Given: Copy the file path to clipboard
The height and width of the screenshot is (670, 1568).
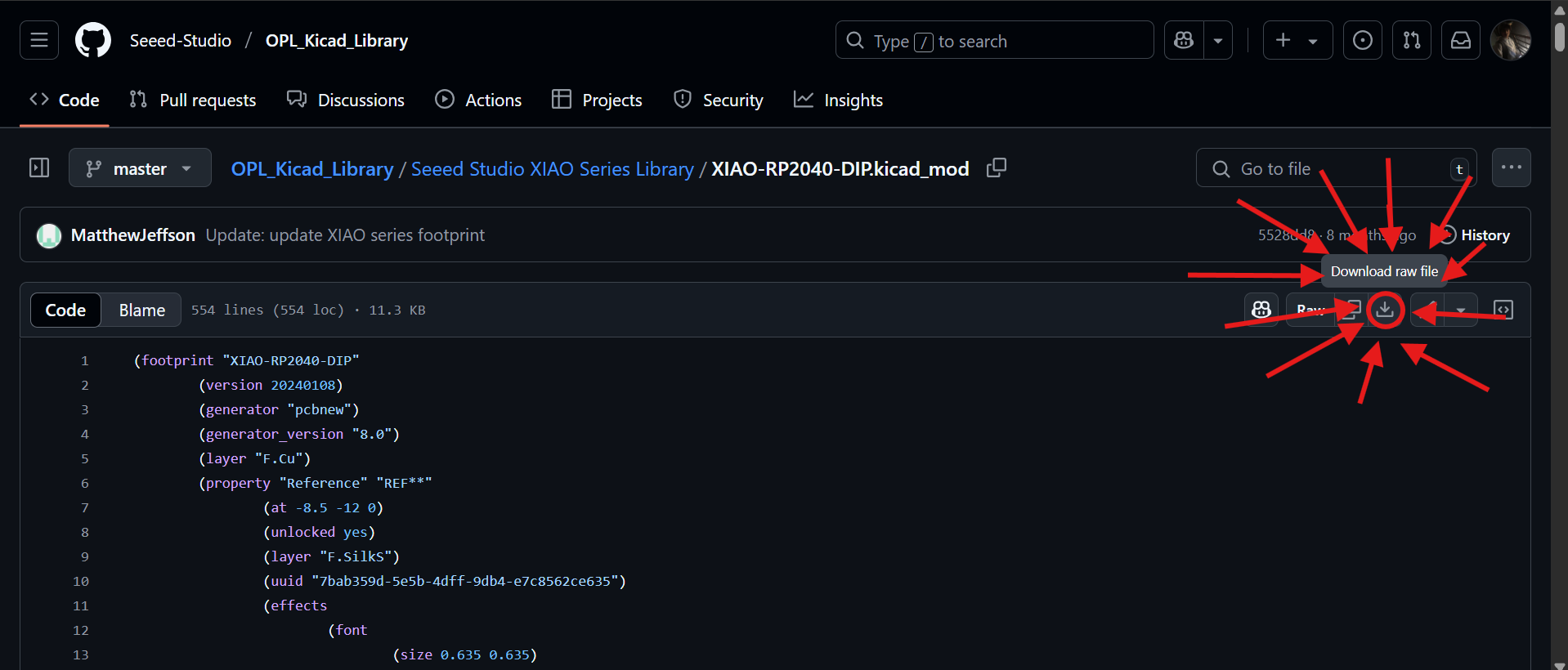Looking at the screenshot, I should coord(996,168).
